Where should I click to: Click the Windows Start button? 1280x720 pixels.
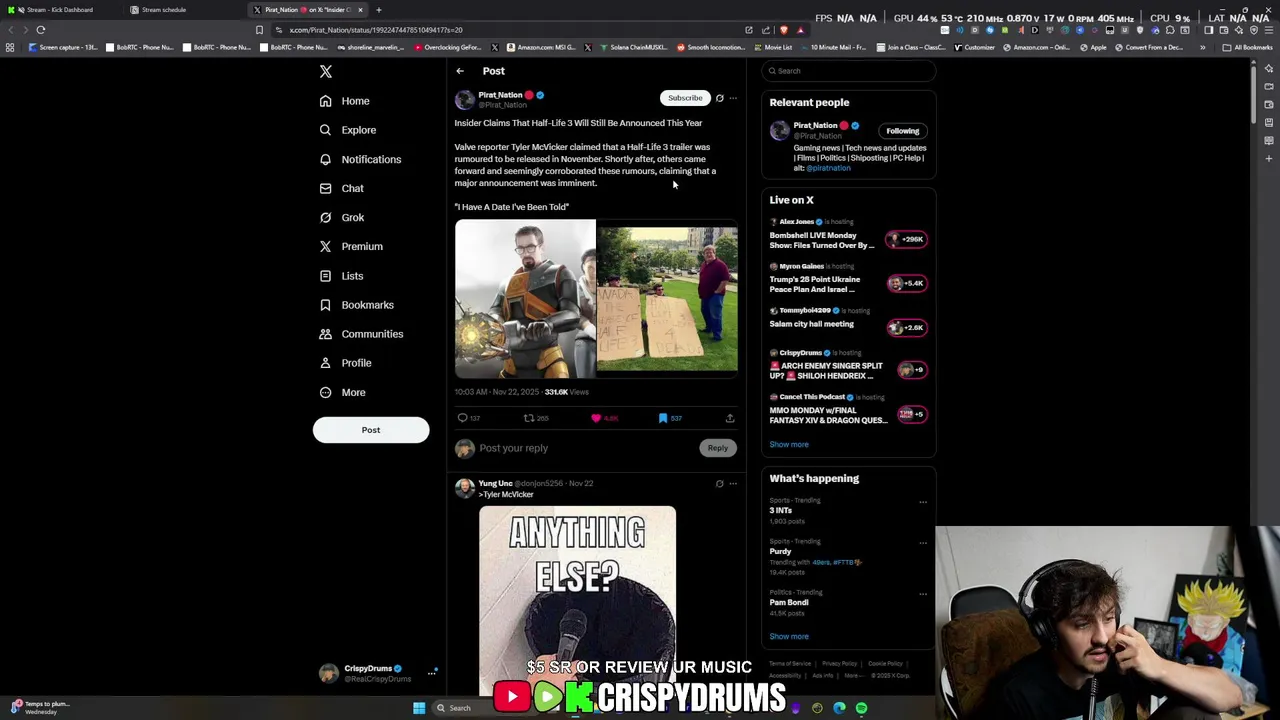pos(419,708)
